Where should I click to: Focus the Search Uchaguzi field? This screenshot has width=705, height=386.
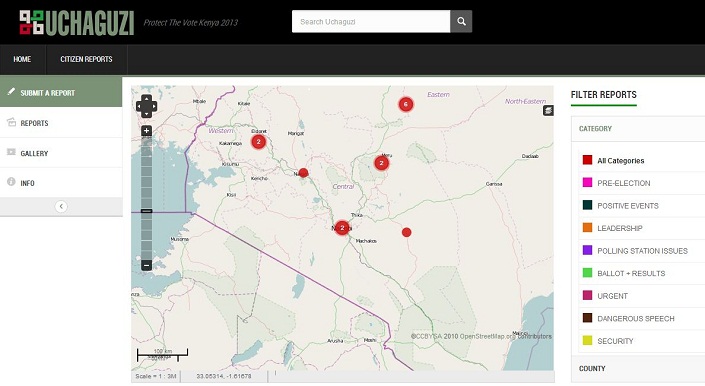pyautogui.click(x=371, y=21)
